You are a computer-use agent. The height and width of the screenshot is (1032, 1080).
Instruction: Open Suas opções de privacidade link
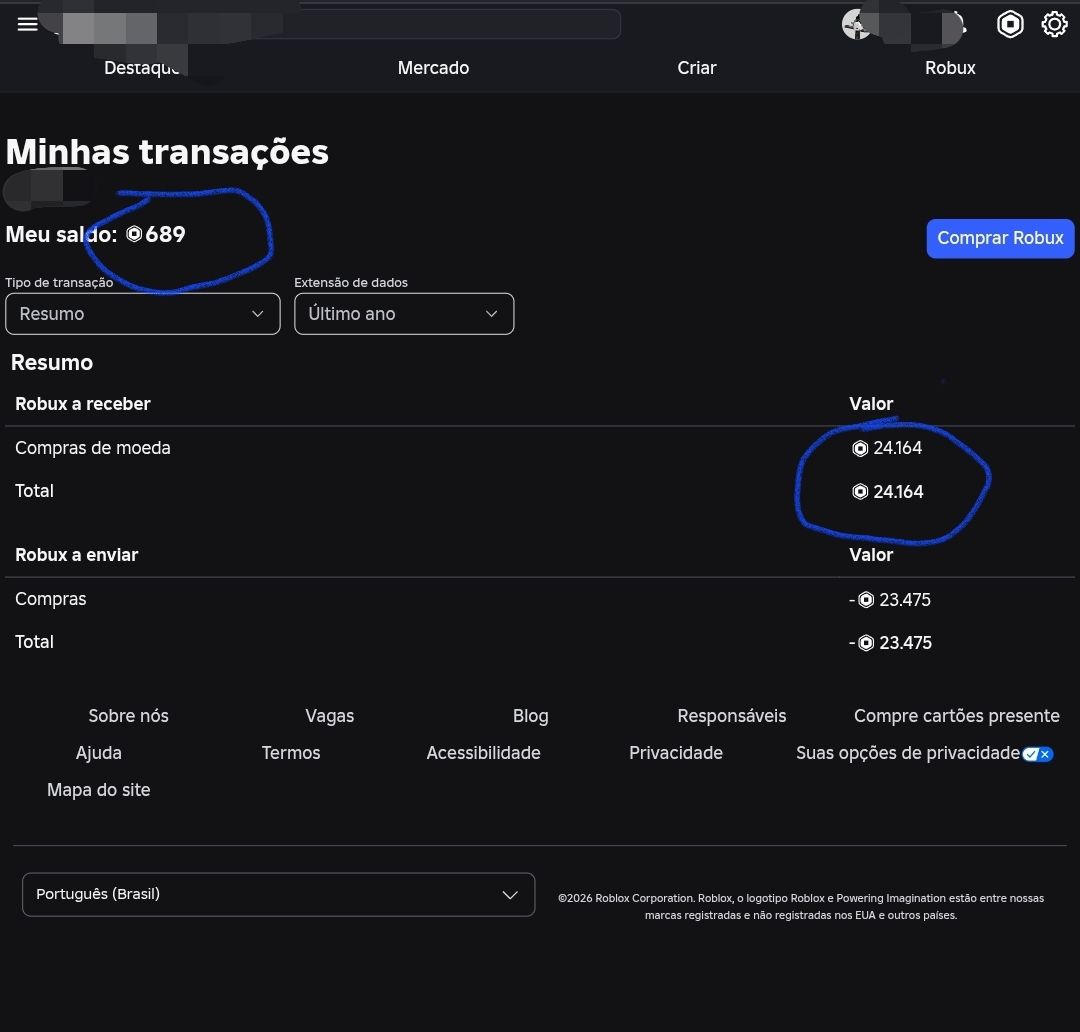pos(908,753)
